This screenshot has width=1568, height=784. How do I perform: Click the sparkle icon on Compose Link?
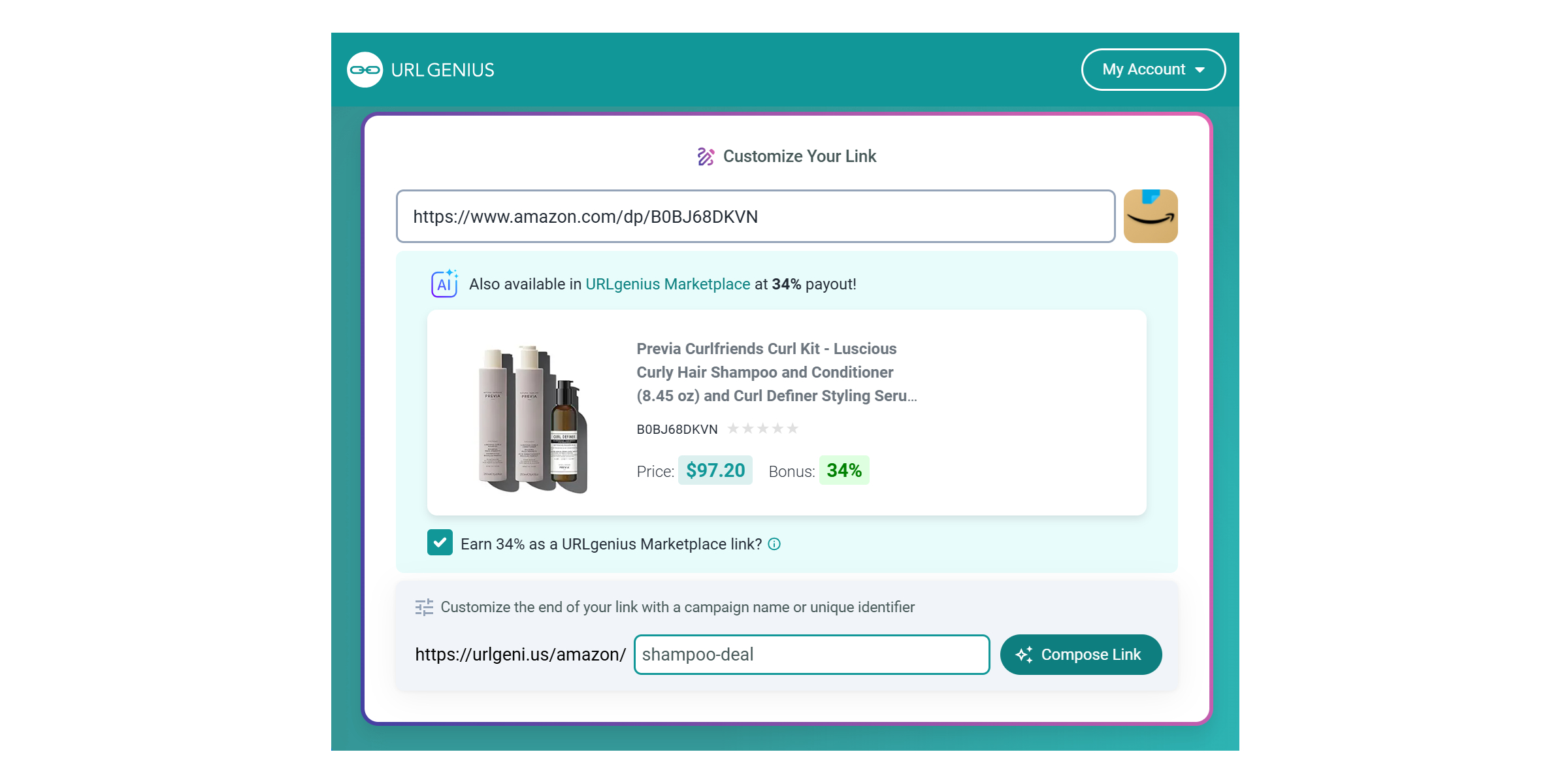click(1024, 655)
